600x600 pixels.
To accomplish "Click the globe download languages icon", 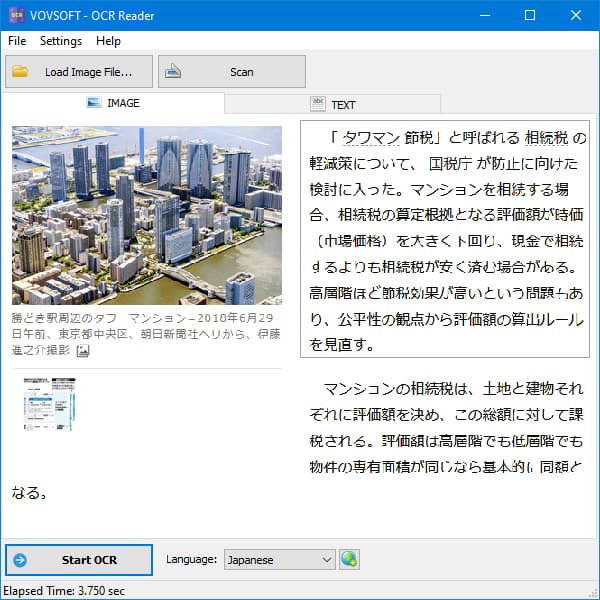I will coord(349,560).
